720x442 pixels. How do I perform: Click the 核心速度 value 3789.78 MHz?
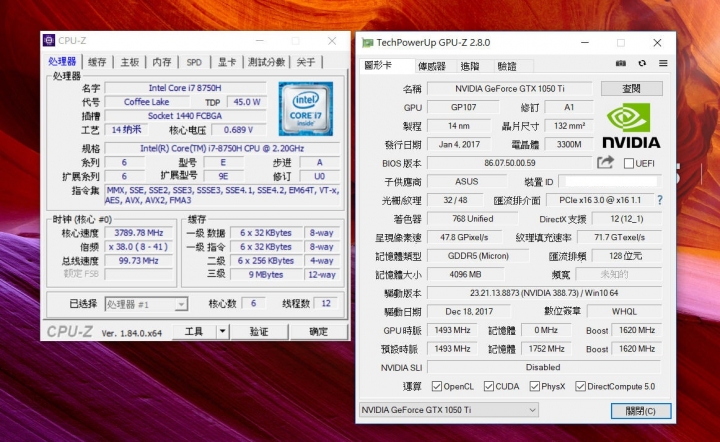(x=139, y=233)
